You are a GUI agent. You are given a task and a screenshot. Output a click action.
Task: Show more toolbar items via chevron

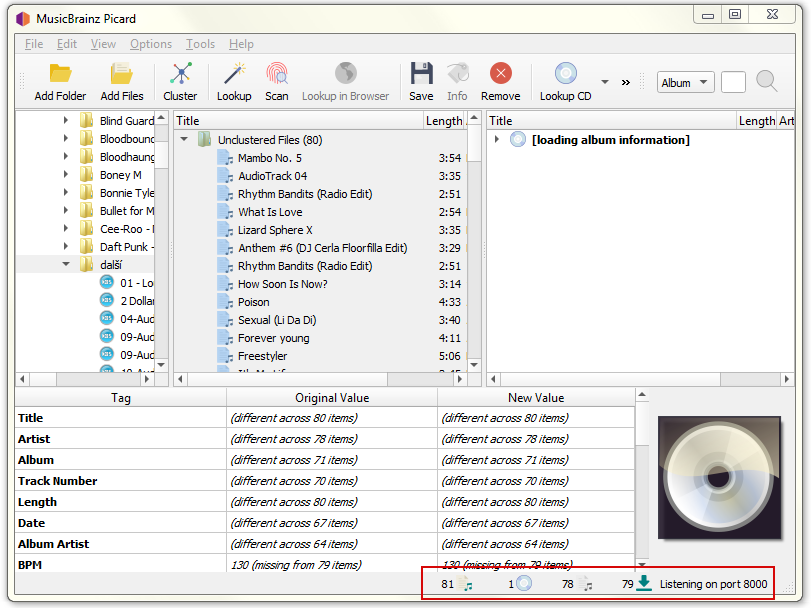(626, 82)
